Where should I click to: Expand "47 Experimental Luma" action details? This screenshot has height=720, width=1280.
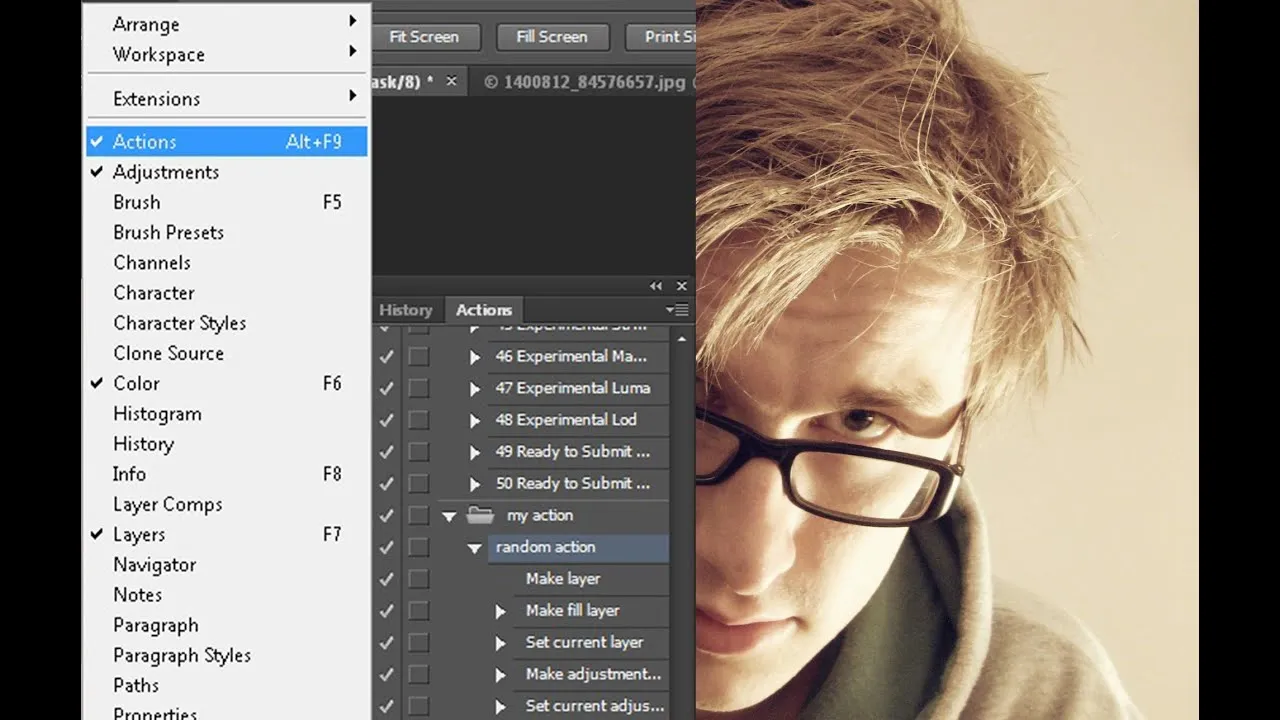coord(475,388)
